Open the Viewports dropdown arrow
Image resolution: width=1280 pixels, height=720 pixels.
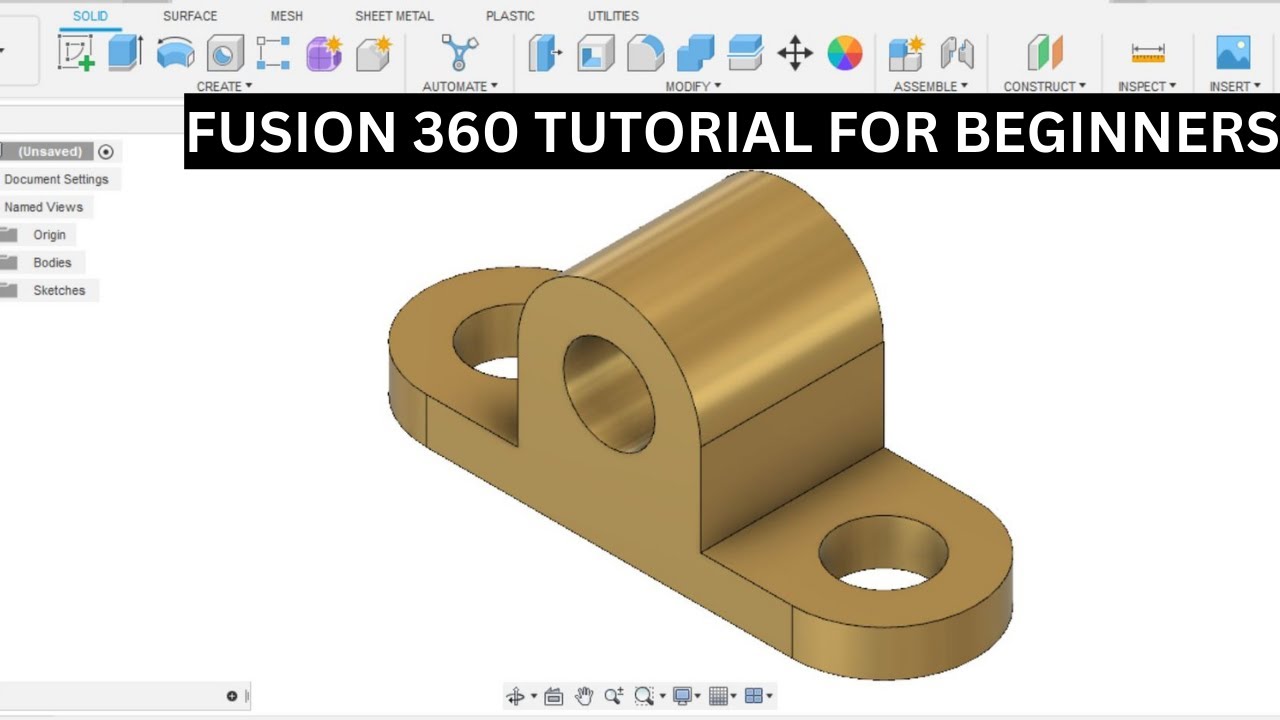pyautogui.click(x=770, y=697)
